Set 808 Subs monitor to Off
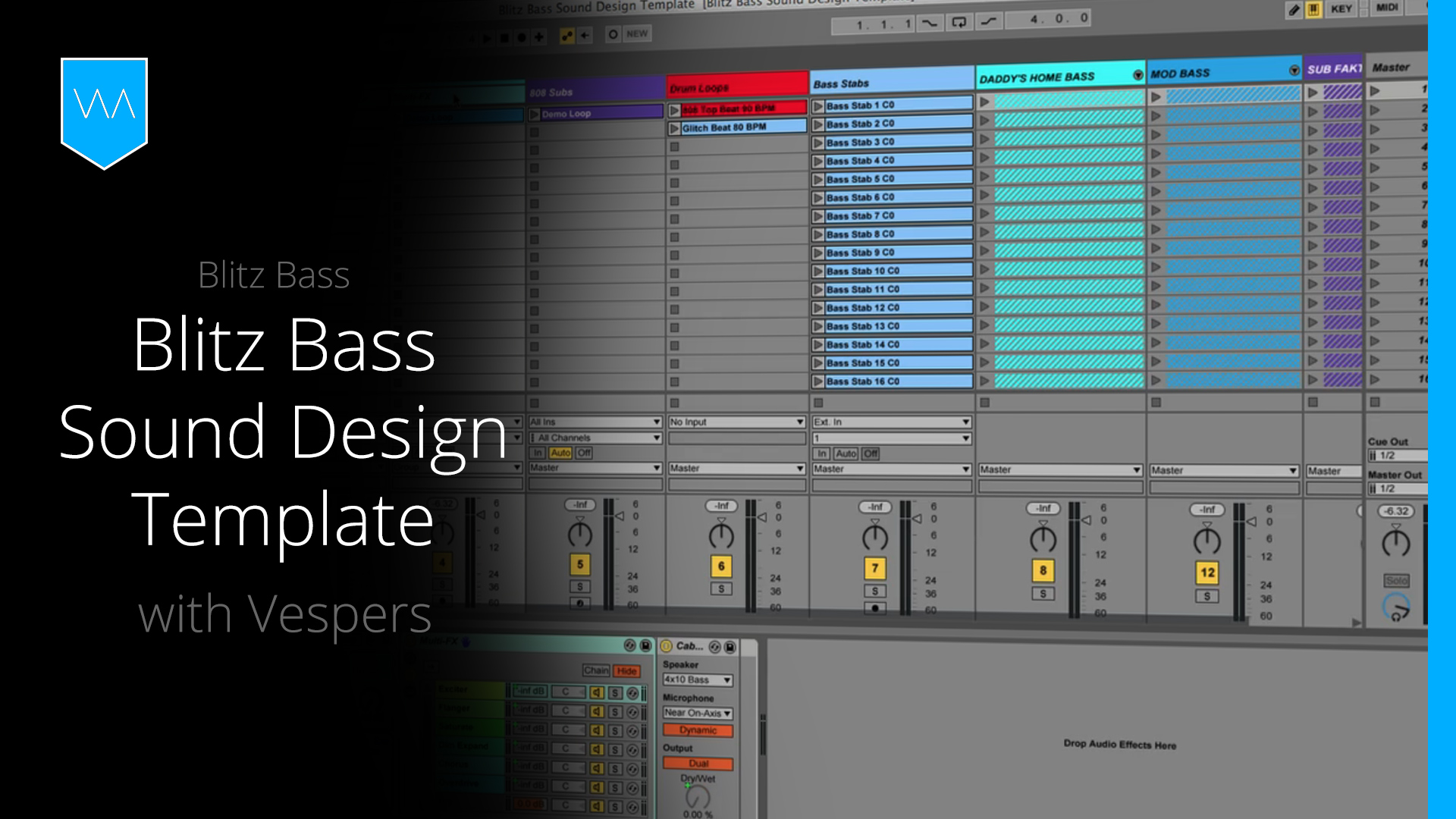The image size is (1456, 819). [x=583, y=453]
